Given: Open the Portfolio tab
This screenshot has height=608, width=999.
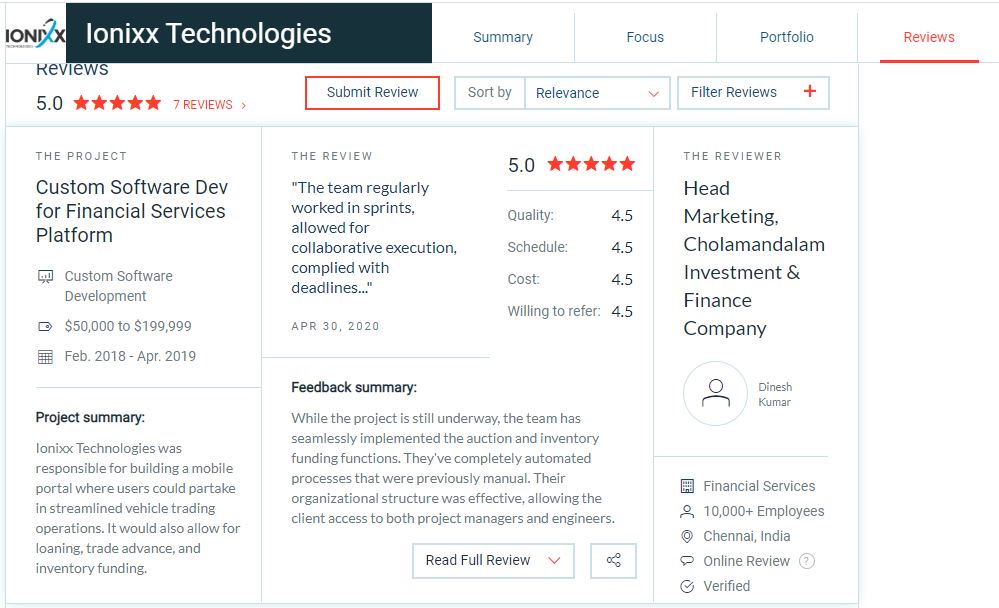Looking at the screenshot, I should tap(786, 37).
